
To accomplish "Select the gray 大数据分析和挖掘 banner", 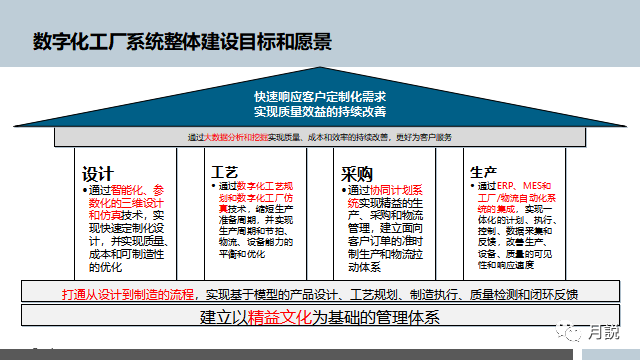I will click(x=320, y=137).
